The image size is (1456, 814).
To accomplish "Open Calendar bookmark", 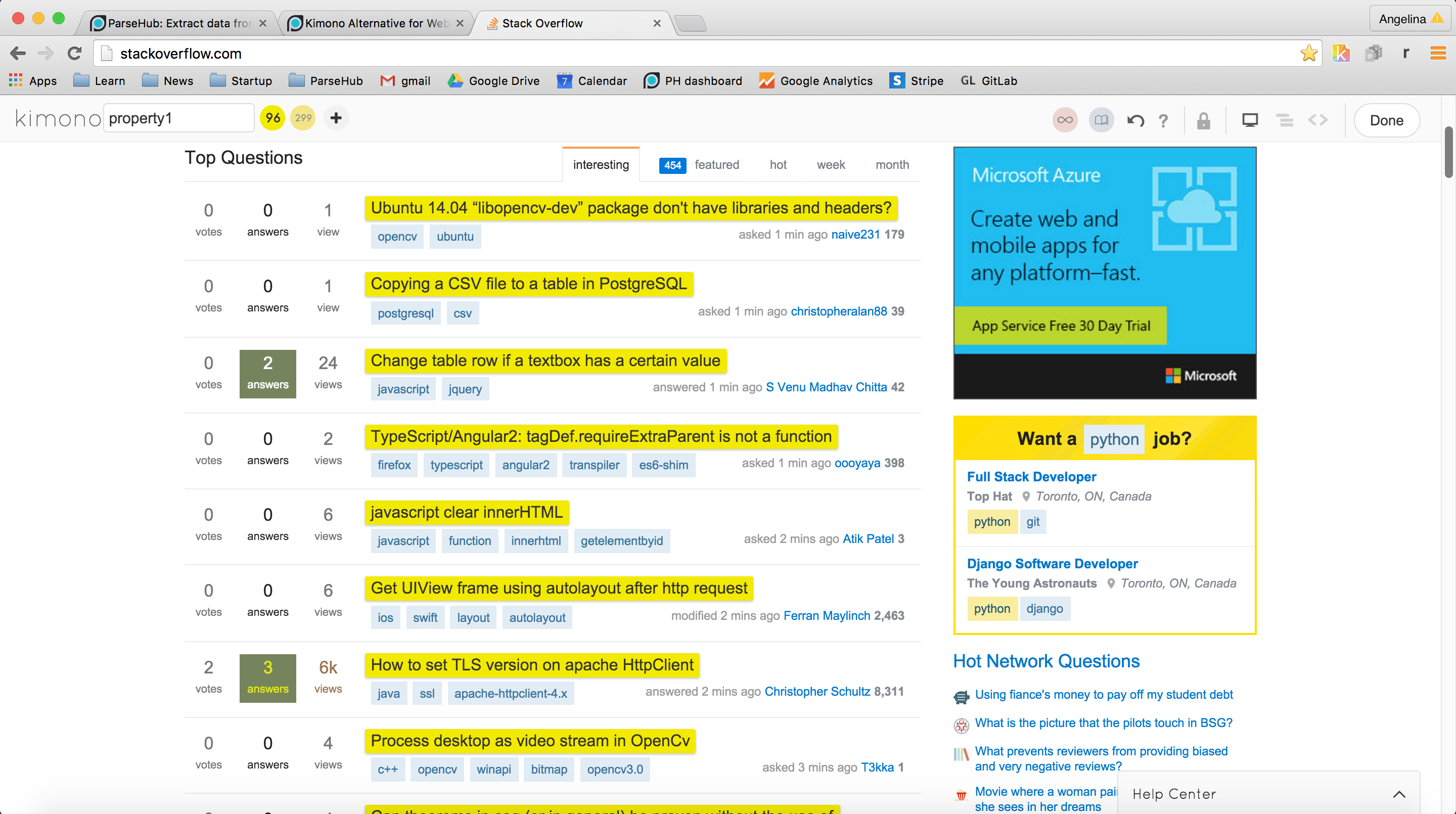I will (592, 81).
